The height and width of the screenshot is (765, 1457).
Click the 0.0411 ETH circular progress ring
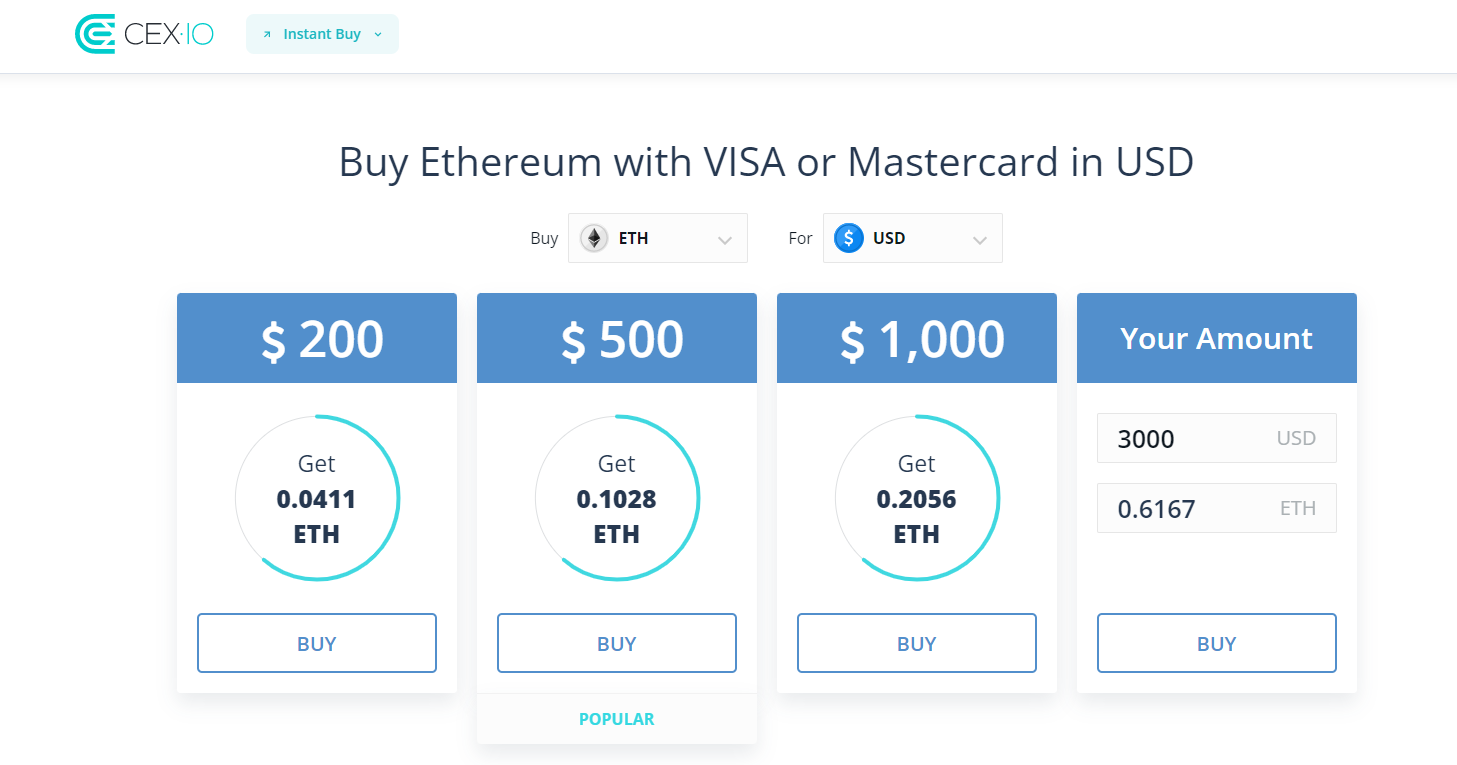(317, 498)
